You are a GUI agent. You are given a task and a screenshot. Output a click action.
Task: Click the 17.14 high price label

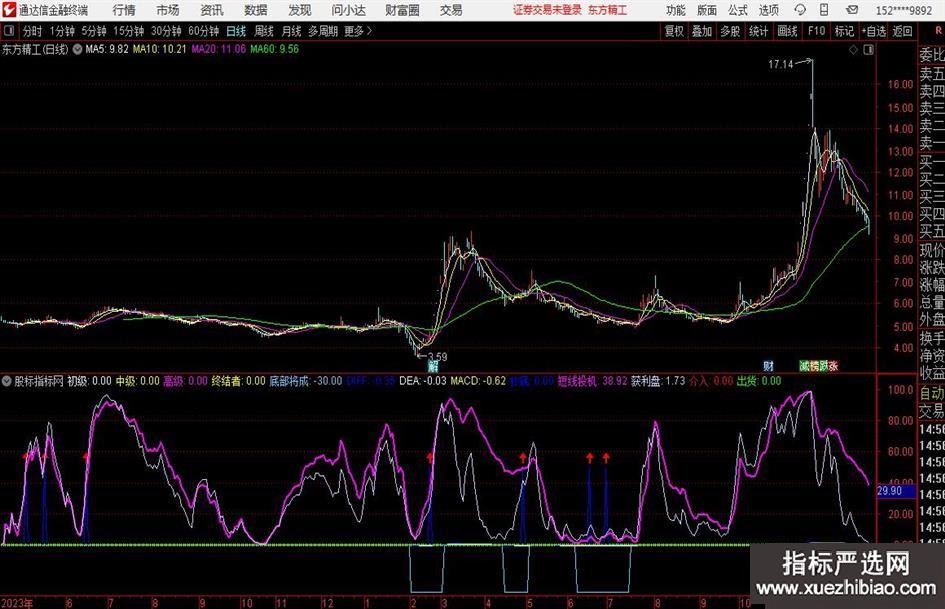780,65
